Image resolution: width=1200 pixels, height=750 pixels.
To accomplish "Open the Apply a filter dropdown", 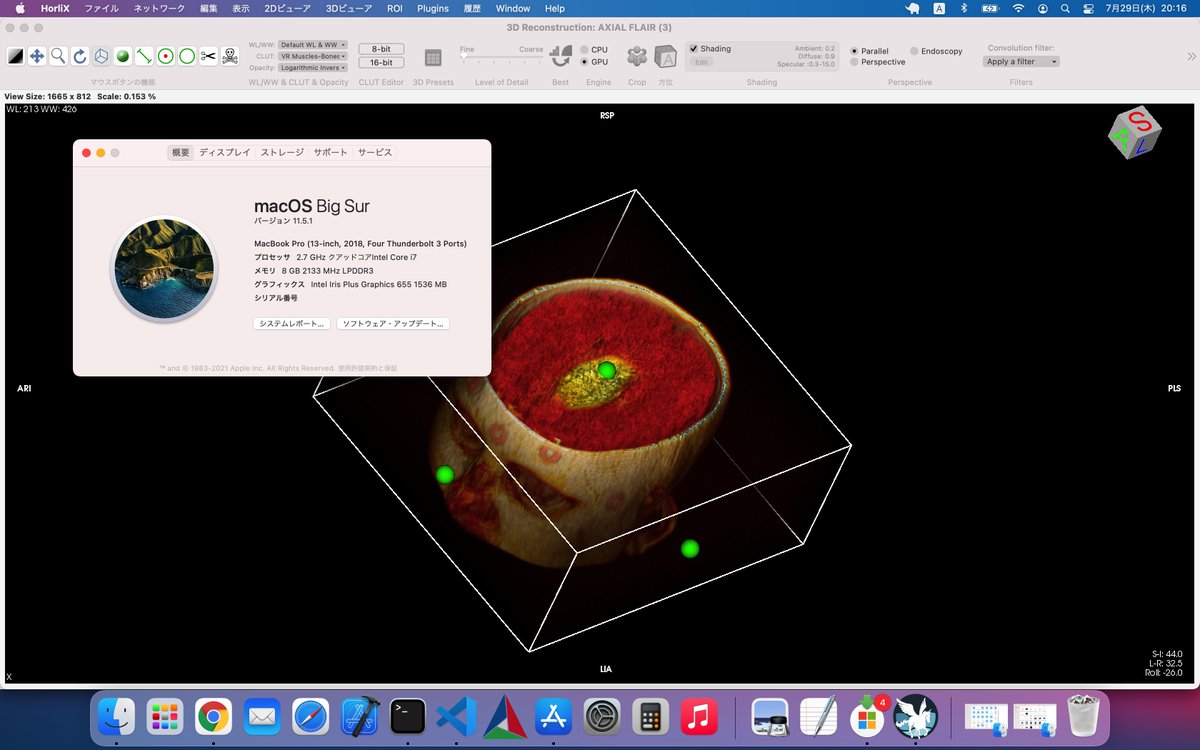I will click(1021, 62).
